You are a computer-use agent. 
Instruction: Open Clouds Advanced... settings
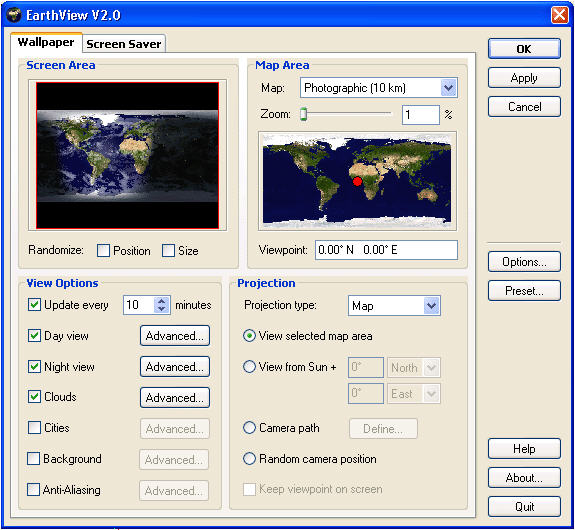tap(175, 398)
